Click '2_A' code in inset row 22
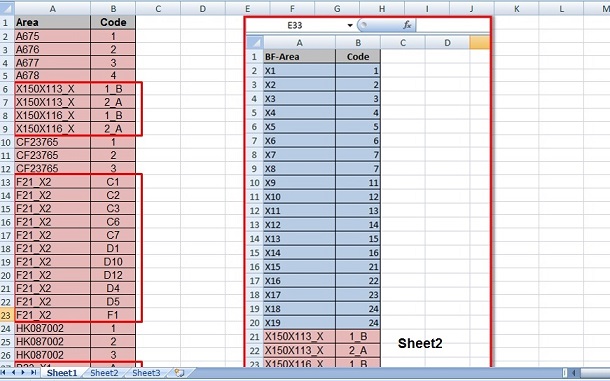610x381 pixels. (358, 351)
